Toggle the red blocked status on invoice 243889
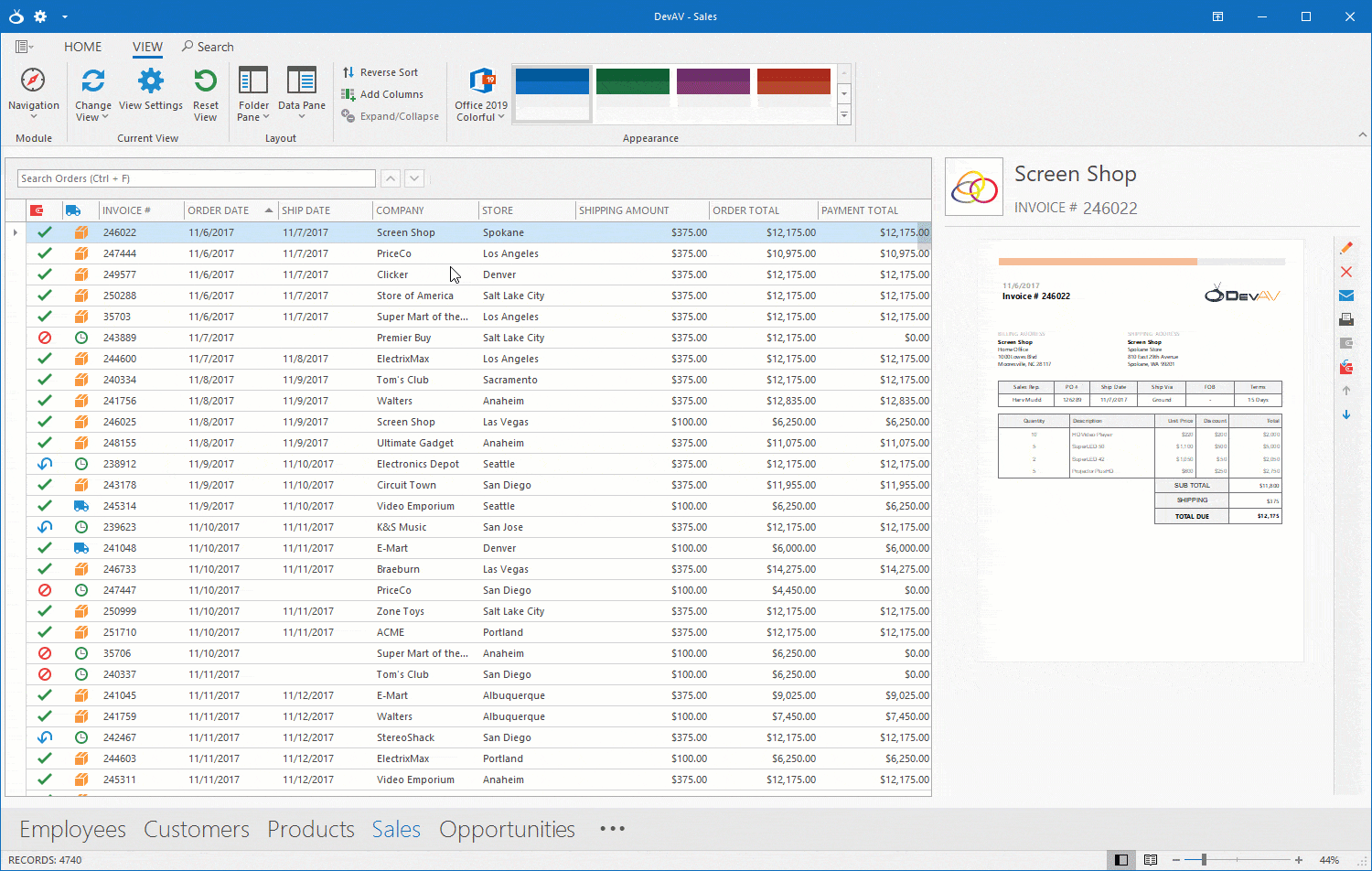Image resolution: width=1372 pixels, height=871 pixels. point(45,338)
